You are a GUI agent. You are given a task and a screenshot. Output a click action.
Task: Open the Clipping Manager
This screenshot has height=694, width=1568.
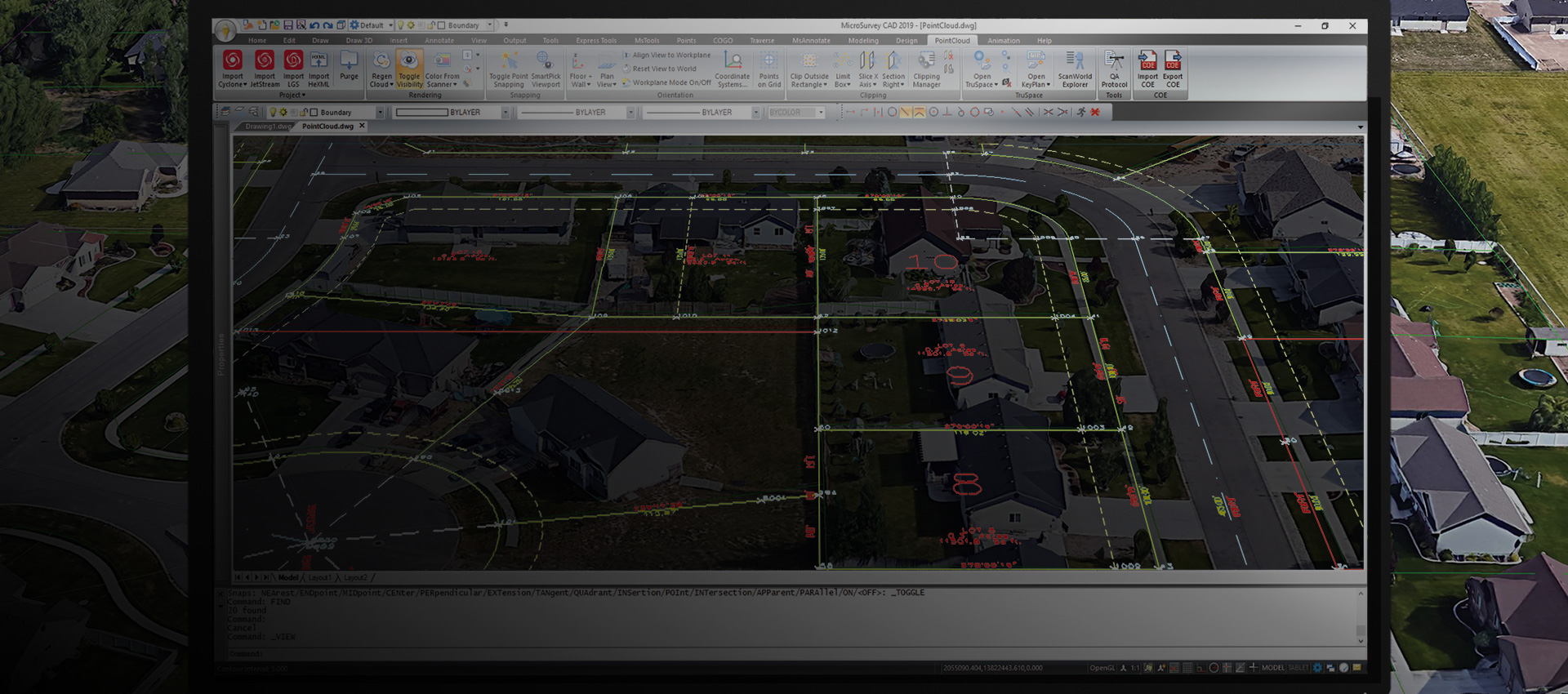[926, 64]
